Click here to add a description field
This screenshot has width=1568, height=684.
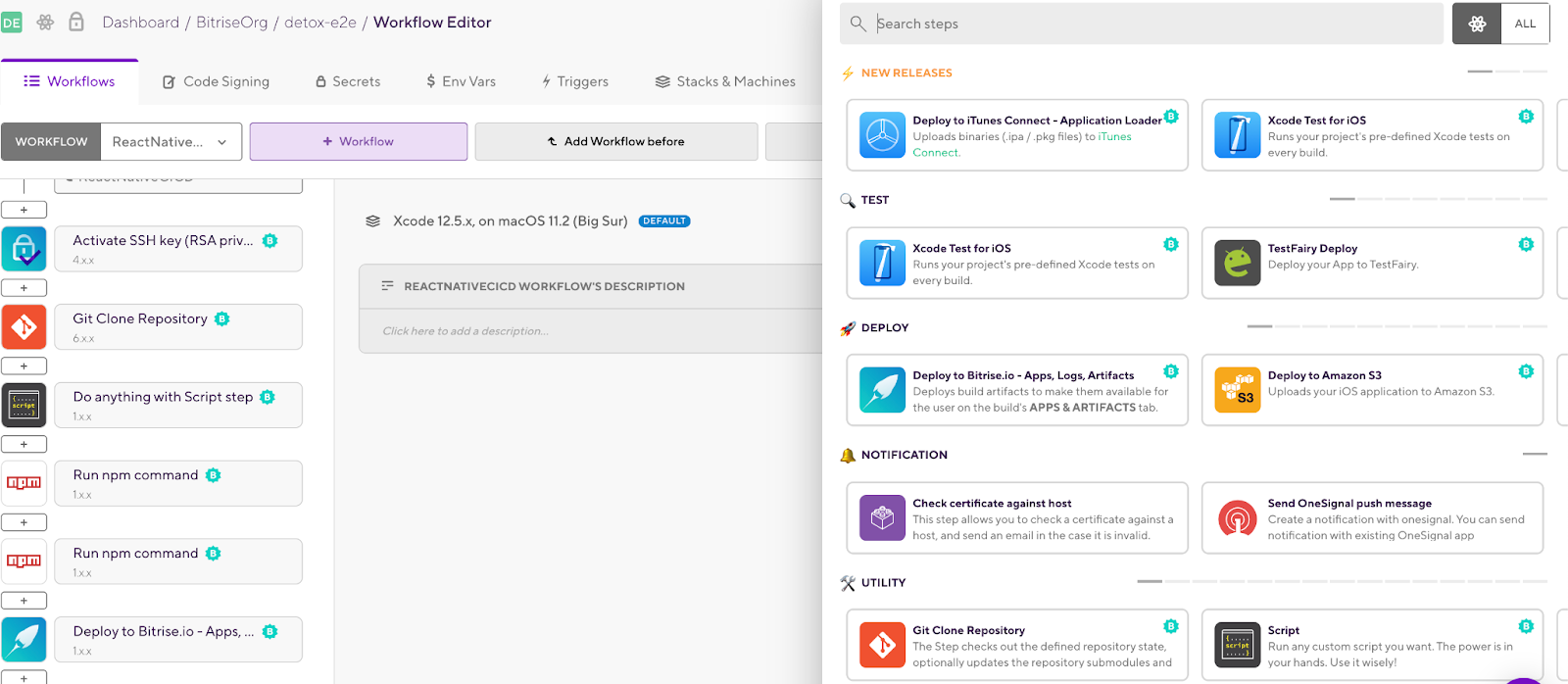(x=591, y=331)
